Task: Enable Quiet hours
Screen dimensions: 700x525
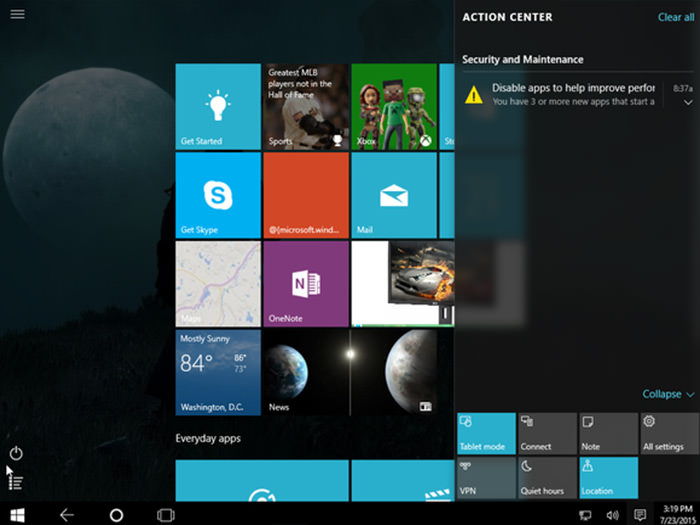Action: pos(547,478)
